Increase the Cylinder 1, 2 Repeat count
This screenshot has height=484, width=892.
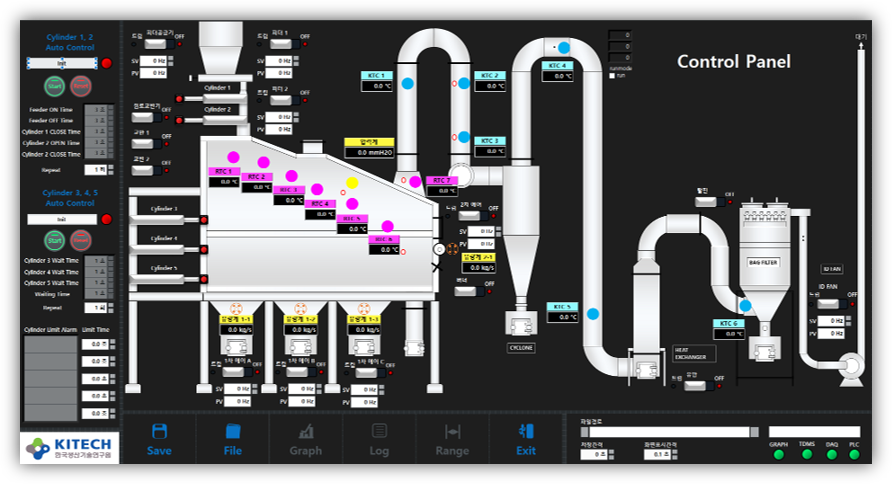[x=110, y=167]
